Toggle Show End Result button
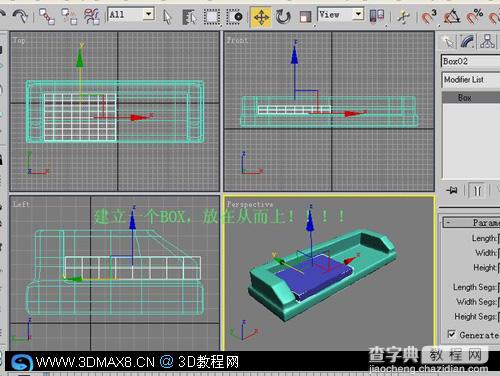The width and height of the screenshot is (500, 376). point(477,191)
